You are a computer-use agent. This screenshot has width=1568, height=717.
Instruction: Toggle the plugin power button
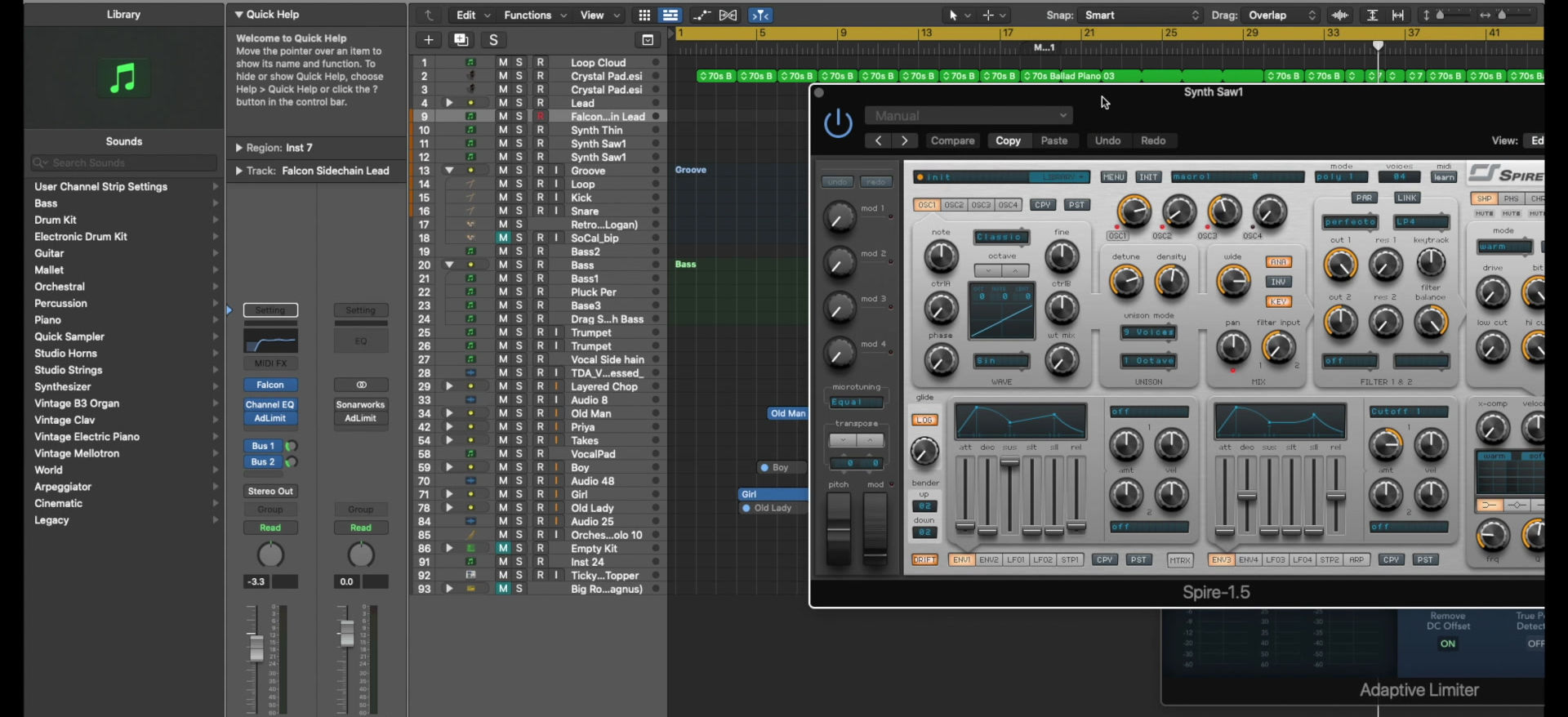[x=838, y=123]
